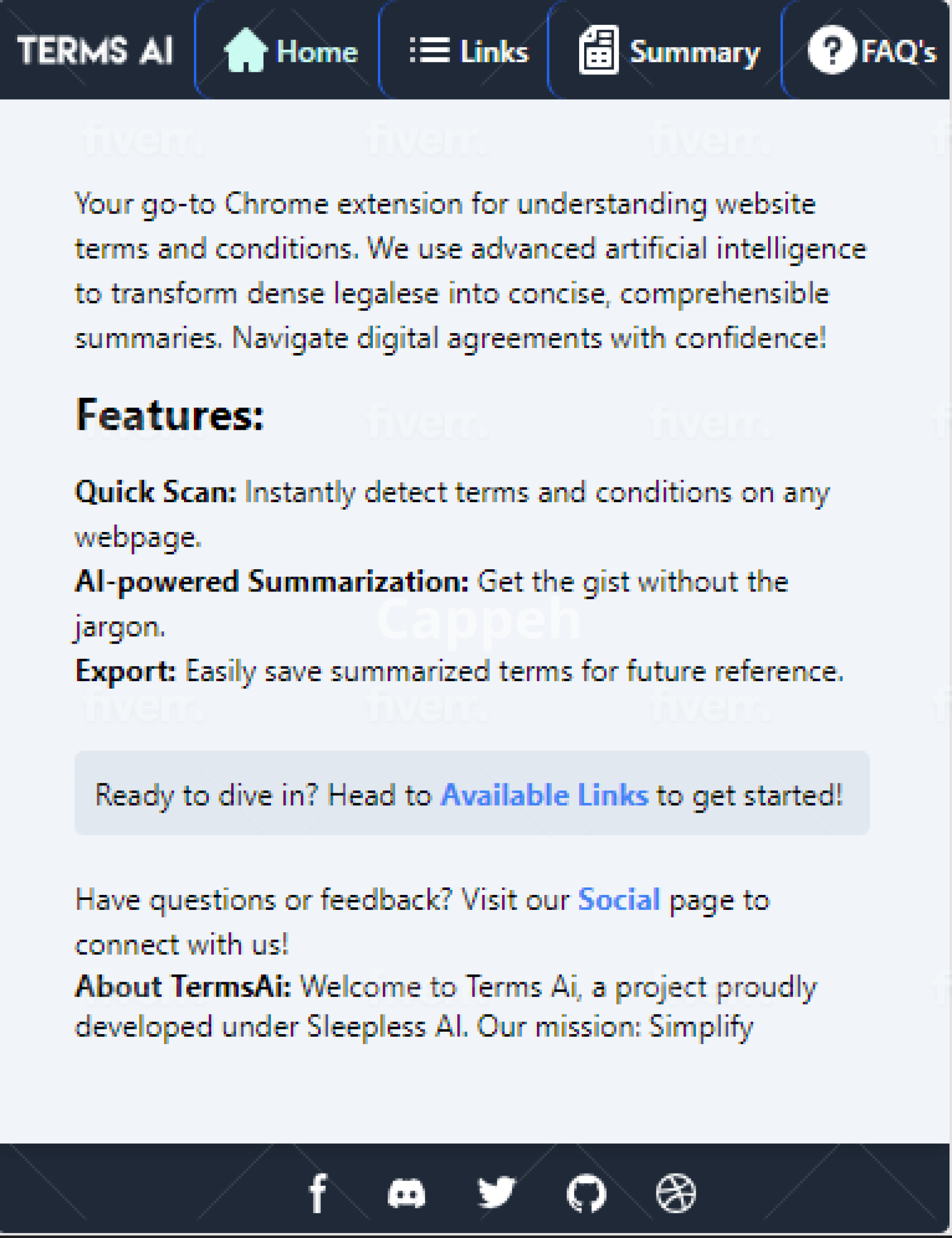Click the document icon beside Summary
This screenshot has width=952, height=1238.
pyautogui.click(x=598, y=51)
